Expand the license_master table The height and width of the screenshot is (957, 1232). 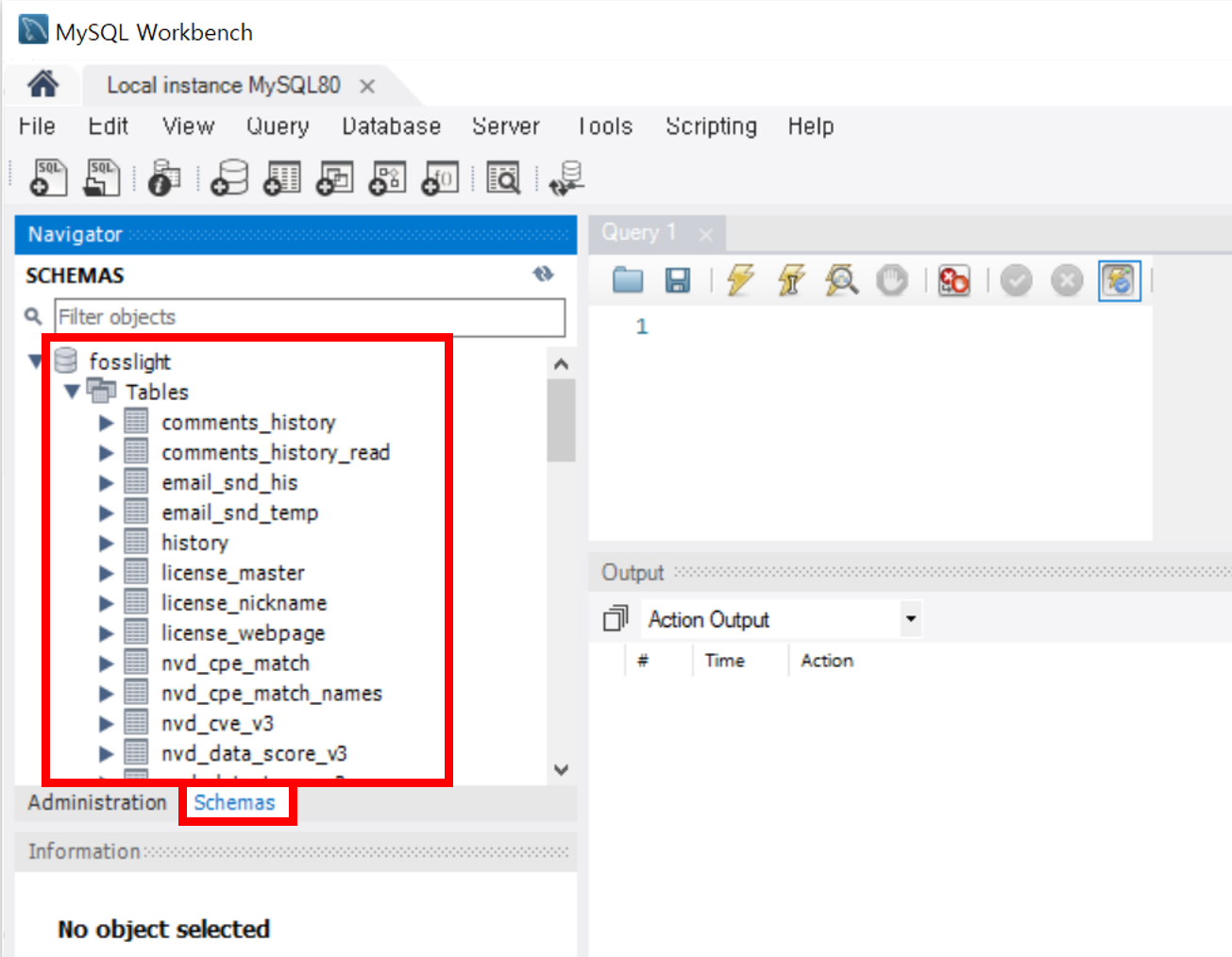point(106,573)
